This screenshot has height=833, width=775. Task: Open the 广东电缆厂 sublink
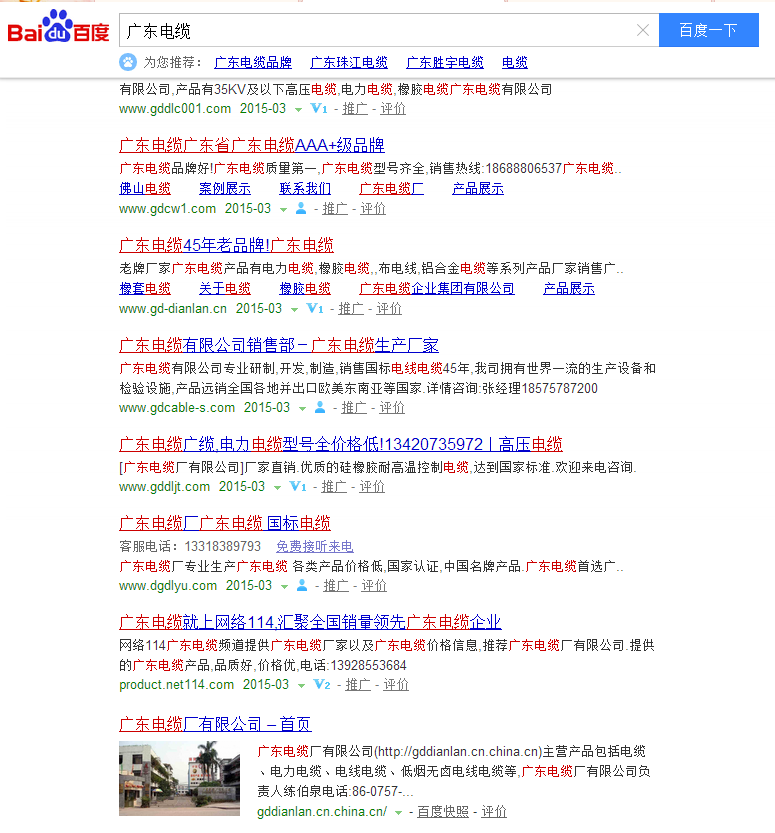(x=391, y=189)
